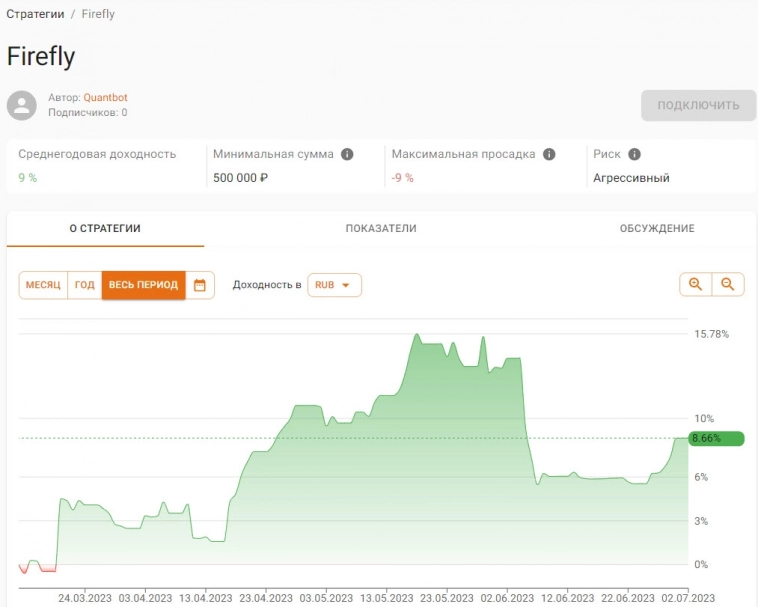Select the ВЕСЬ ПЕРИОД range
Image resolution: width=758 pixels, height=607 pixels.
coord(144,285)
